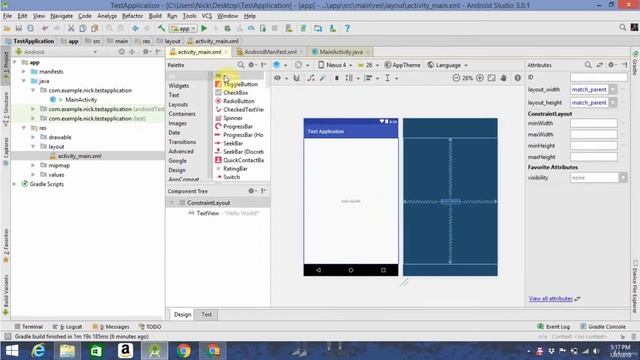Click the Search Everywhere magnifier icon
Screen dimensions: 640x360
click(622, 27)
